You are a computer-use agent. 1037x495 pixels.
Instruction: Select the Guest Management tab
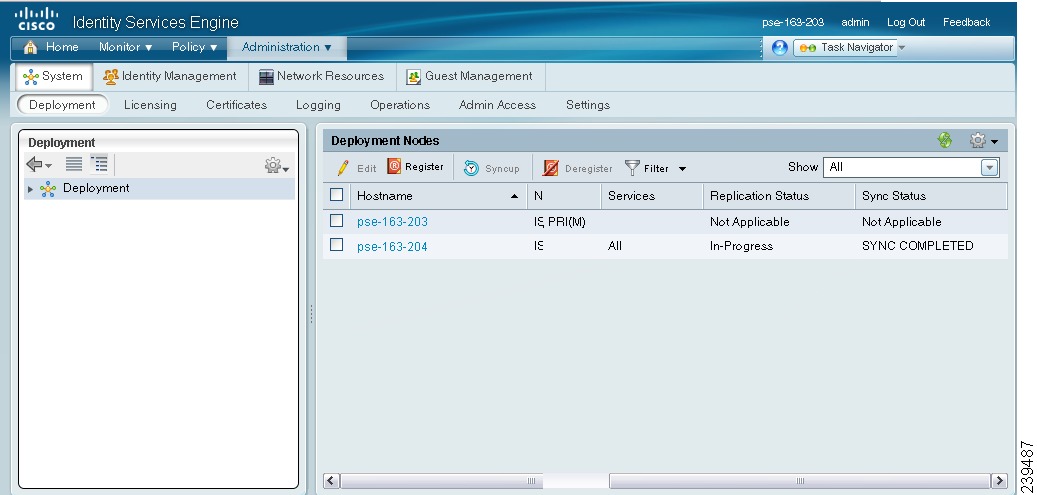469,76
